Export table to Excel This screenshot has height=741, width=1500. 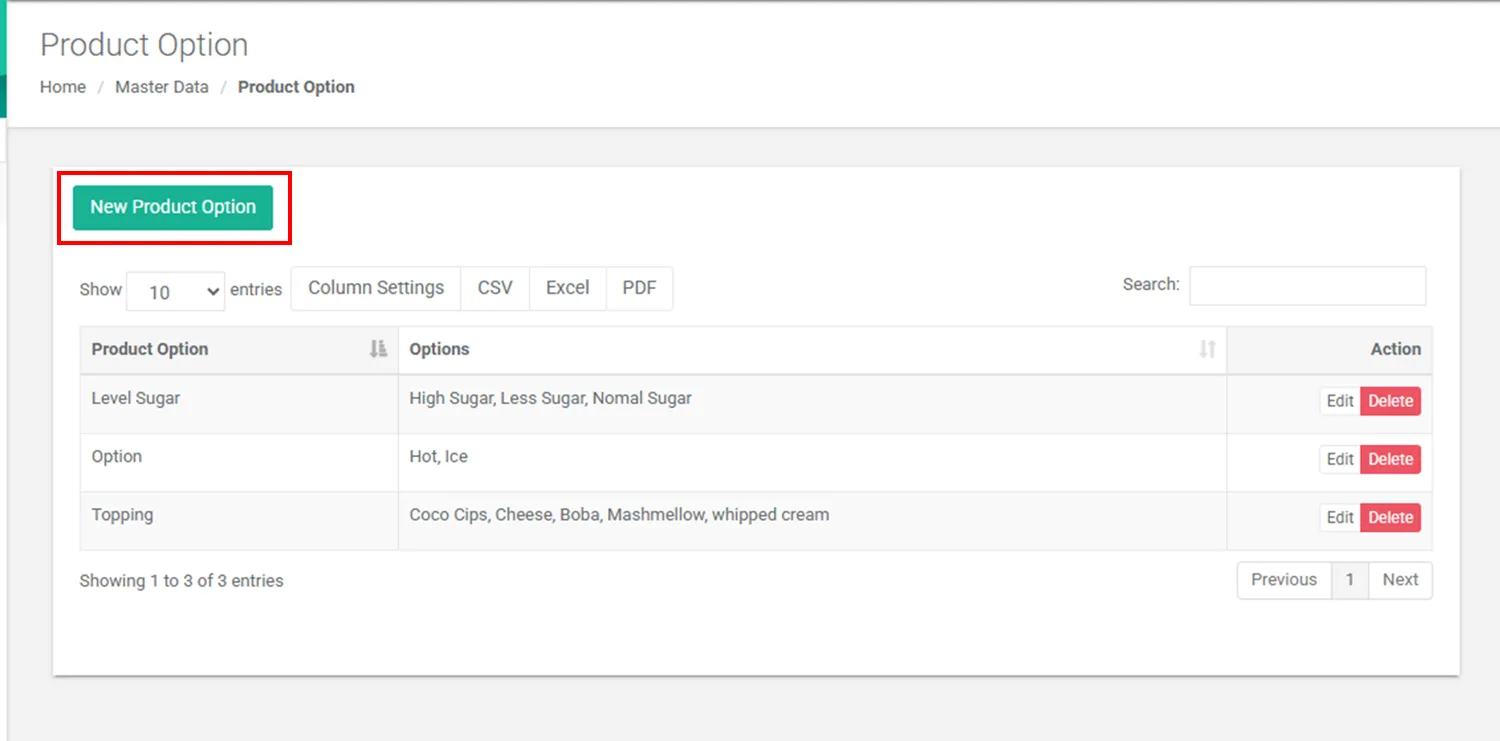(567, 288)
